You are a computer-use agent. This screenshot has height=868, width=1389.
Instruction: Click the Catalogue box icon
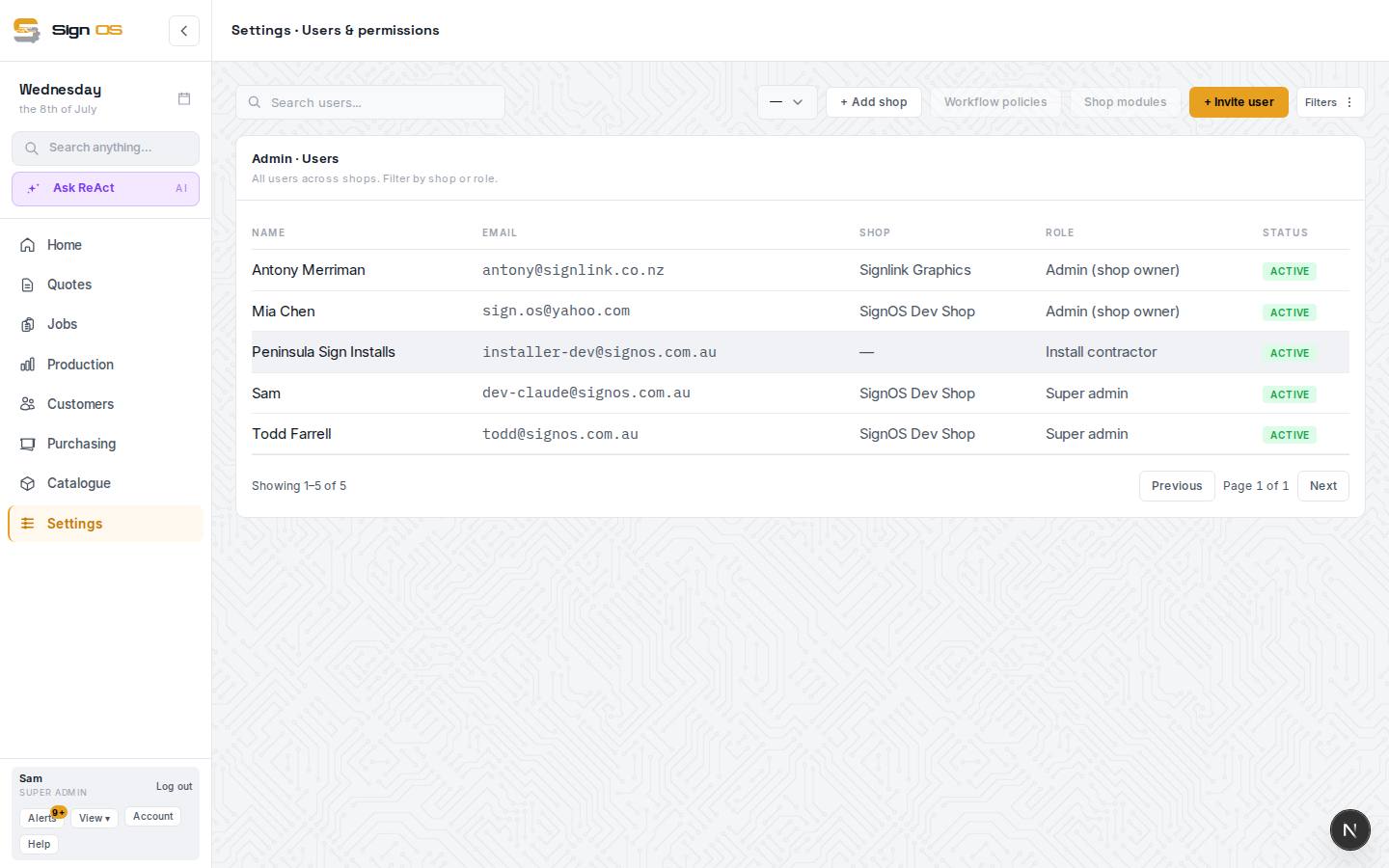(28, 483)
